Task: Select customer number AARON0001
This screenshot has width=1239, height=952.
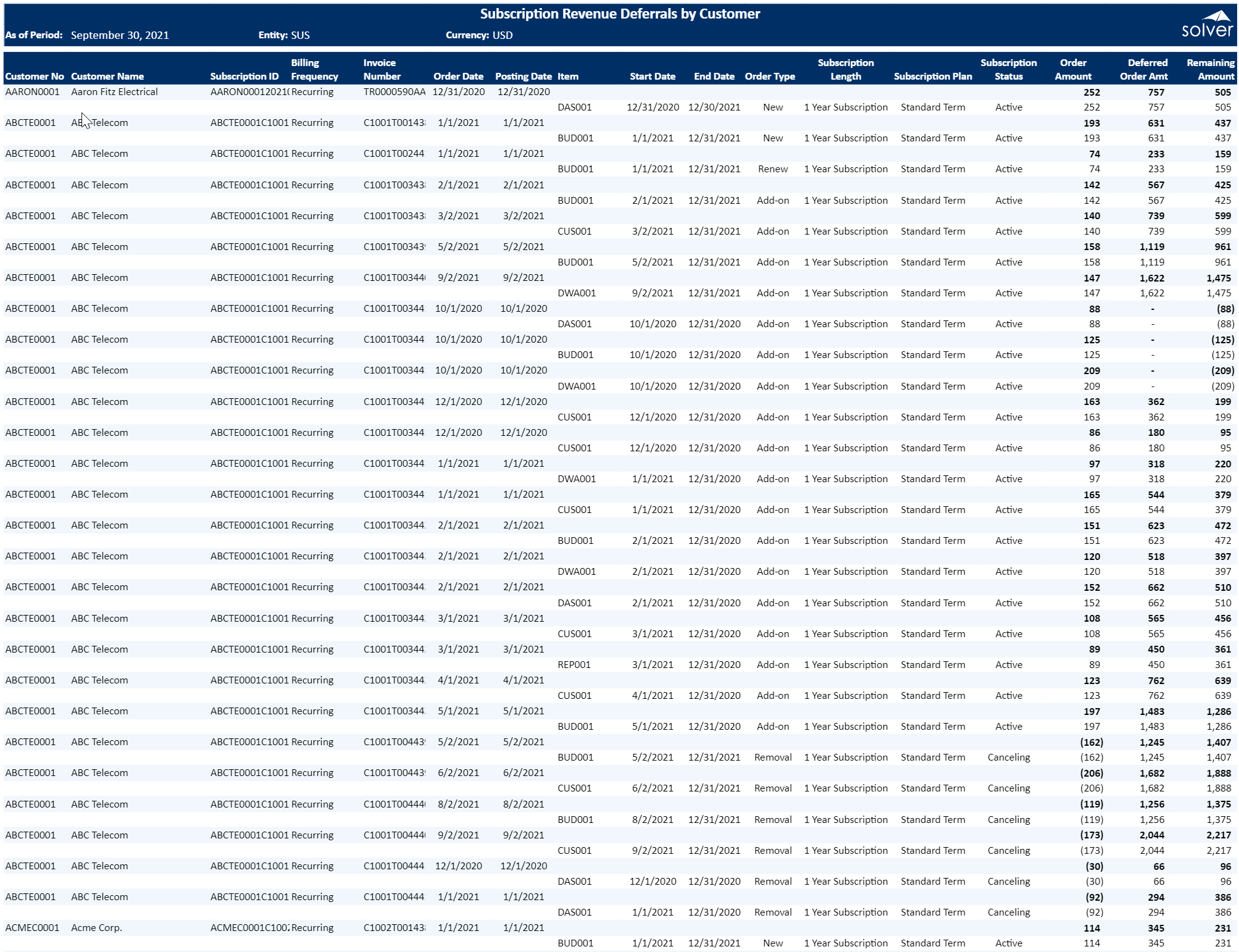Action: [x=33, y=92]
